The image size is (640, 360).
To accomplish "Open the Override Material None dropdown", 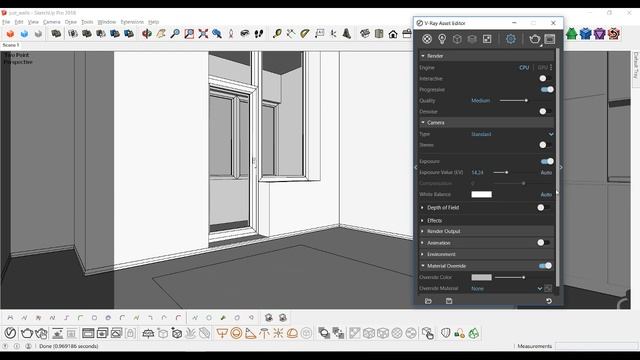I will [507, 288].
